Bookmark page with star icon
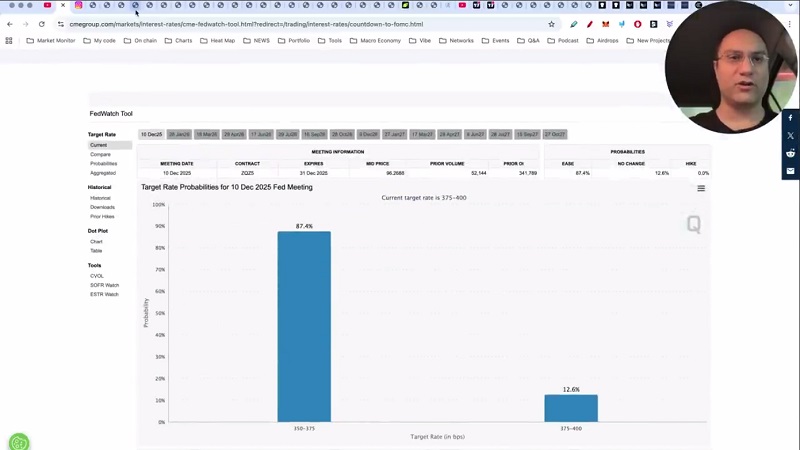800x450 pixels. (551, 24)
